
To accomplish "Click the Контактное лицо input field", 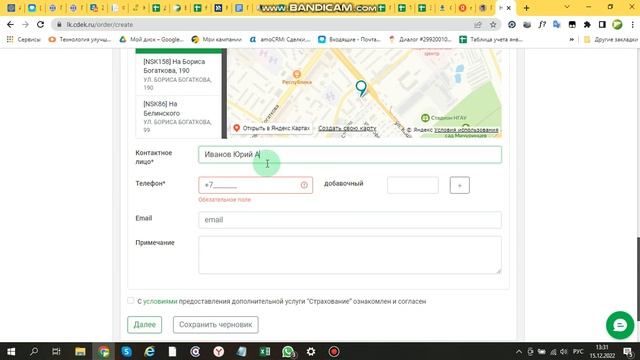I will 350,155.
